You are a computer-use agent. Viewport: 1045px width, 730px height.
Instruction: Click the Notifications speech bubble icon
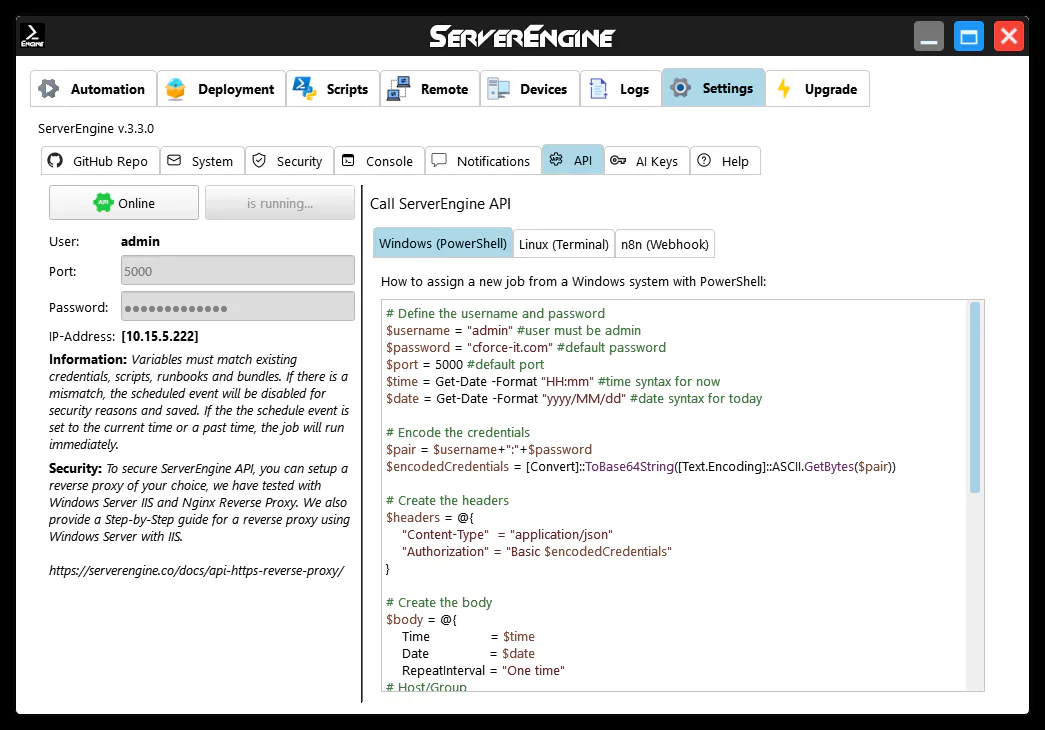pos(439,161)
